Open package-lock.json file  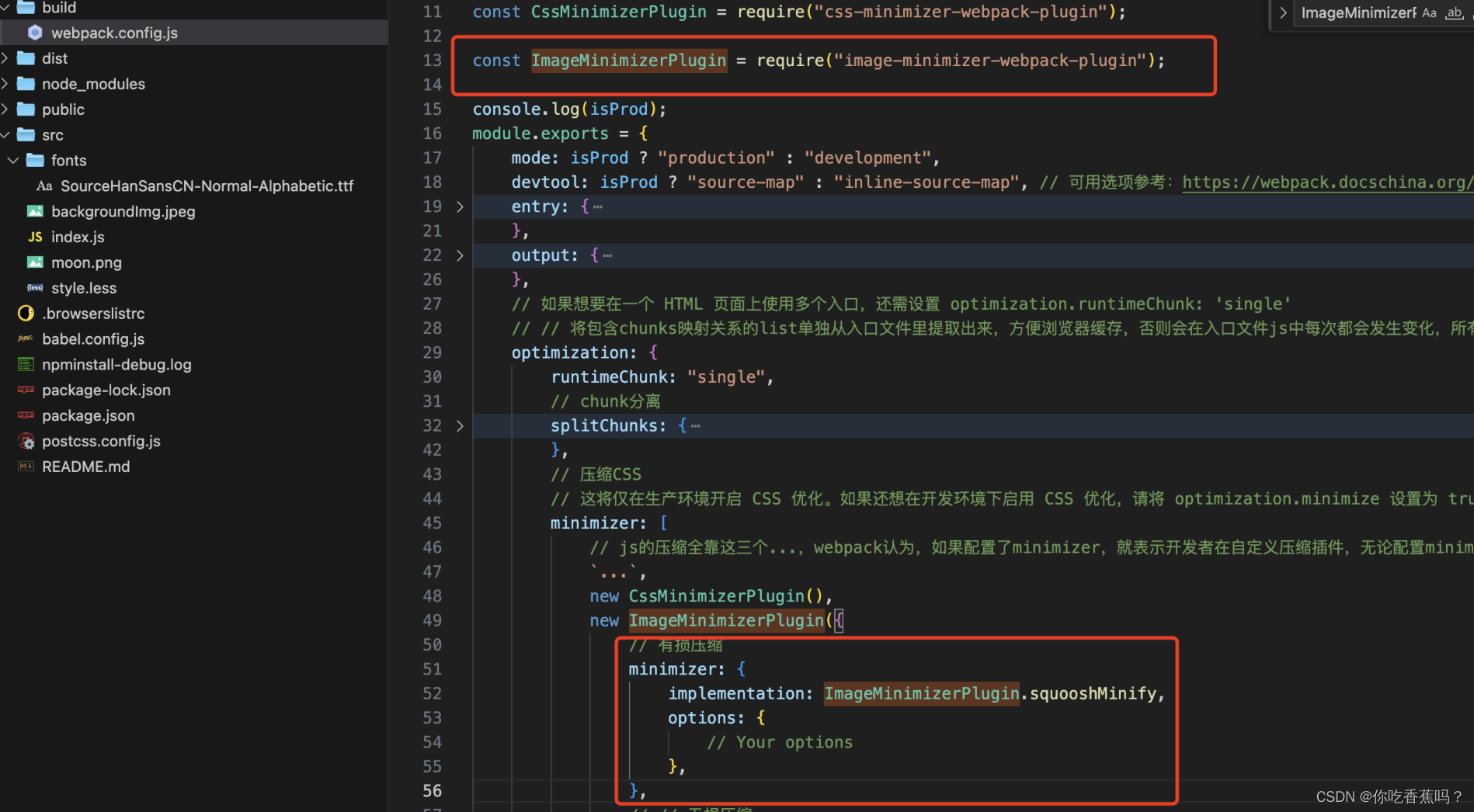pyautogui.click(x=106, y=390)
